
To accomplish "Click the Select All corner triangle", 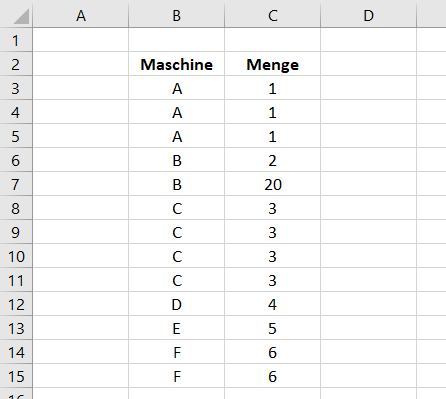I will 21,16.
